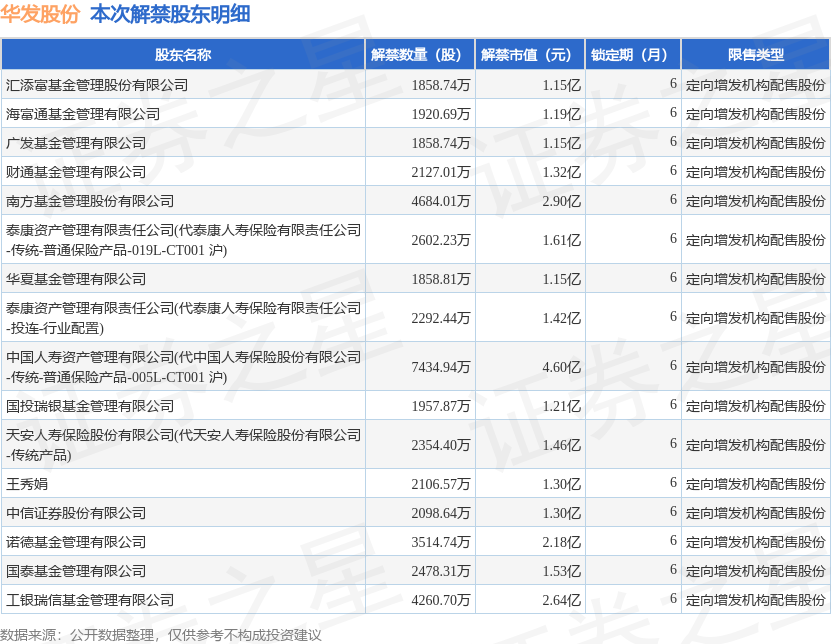Image resolution: width=831 pixels, height=644 pixels.
Task: Click the 数据来源 disclaimer footer text
Action: pos(161,634)
